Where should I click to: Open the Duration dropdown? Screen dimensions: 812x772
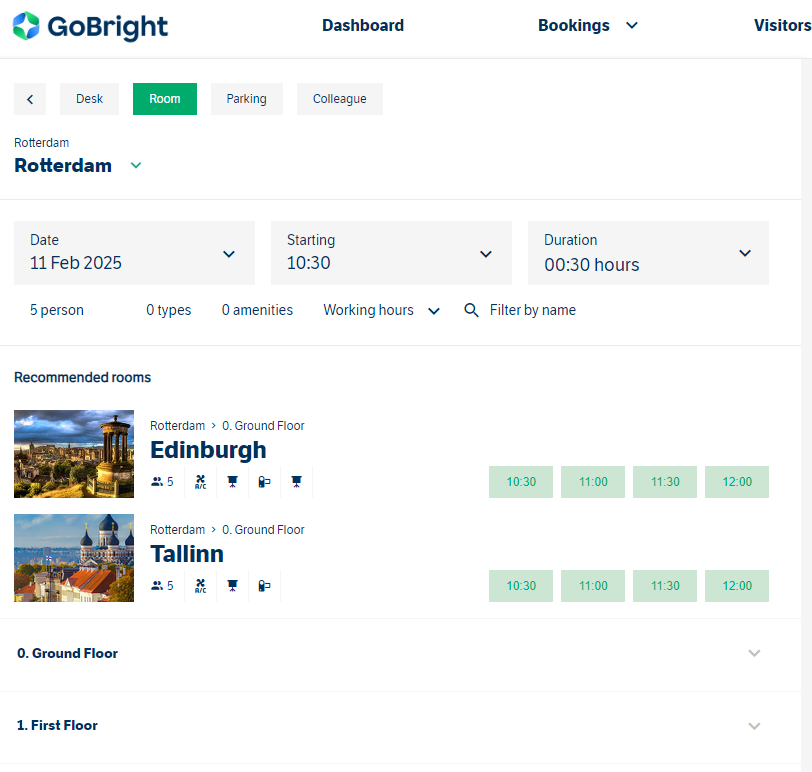coord(648,253)
